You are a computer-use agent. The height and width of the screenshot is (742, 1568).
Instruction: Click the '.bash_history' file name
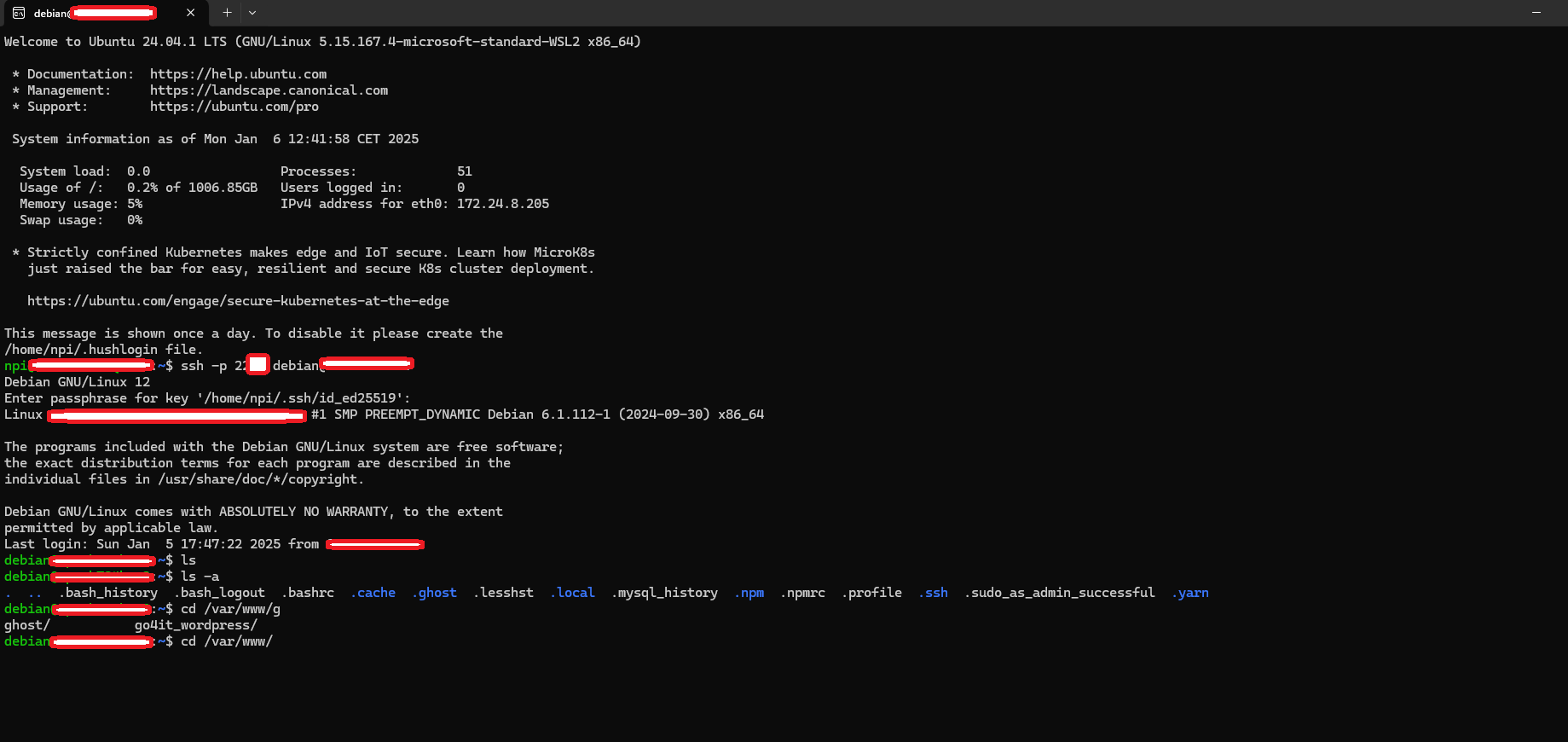[x=108, y=593]
